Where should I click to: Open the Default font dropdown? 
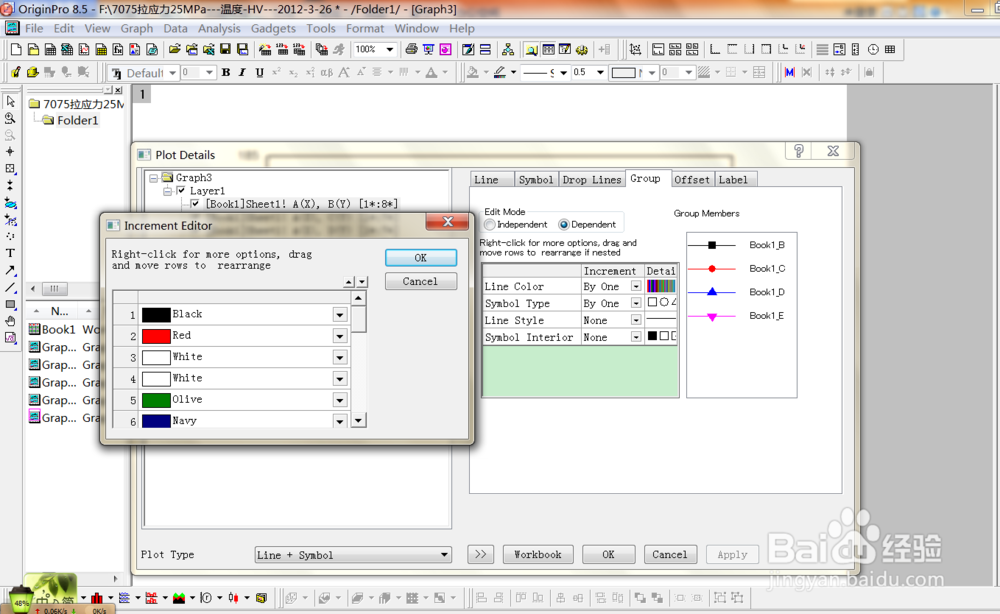tap(172, 73)
